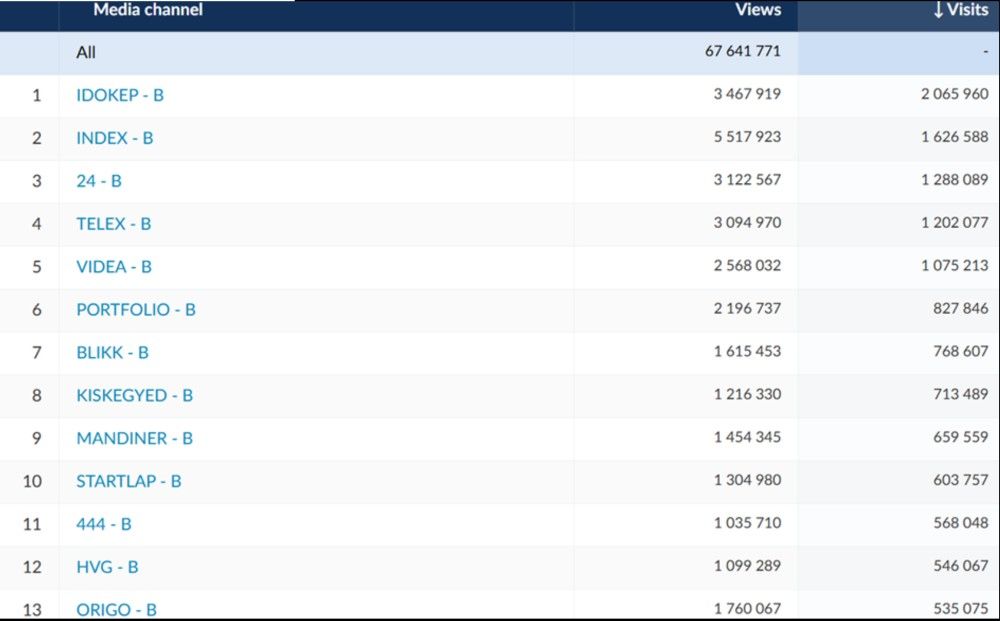Open the BLIKK - B media channel link
The height and width of the screenshot is (621, 1000).
(x=112, y=353)
